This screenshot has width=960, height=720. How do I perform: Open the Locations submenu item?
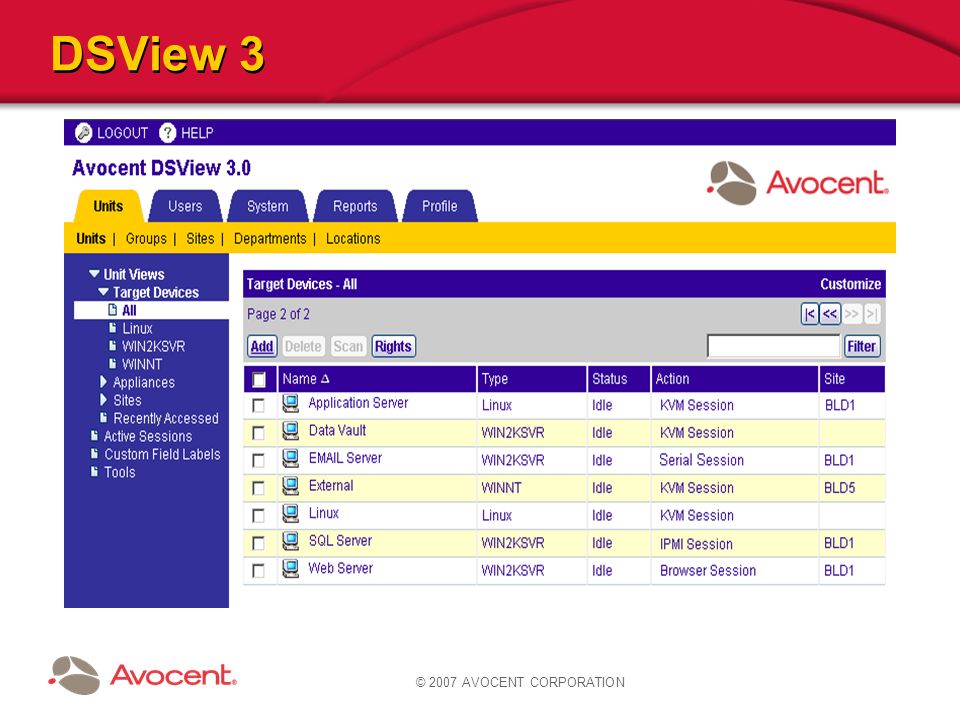[353, 238]
